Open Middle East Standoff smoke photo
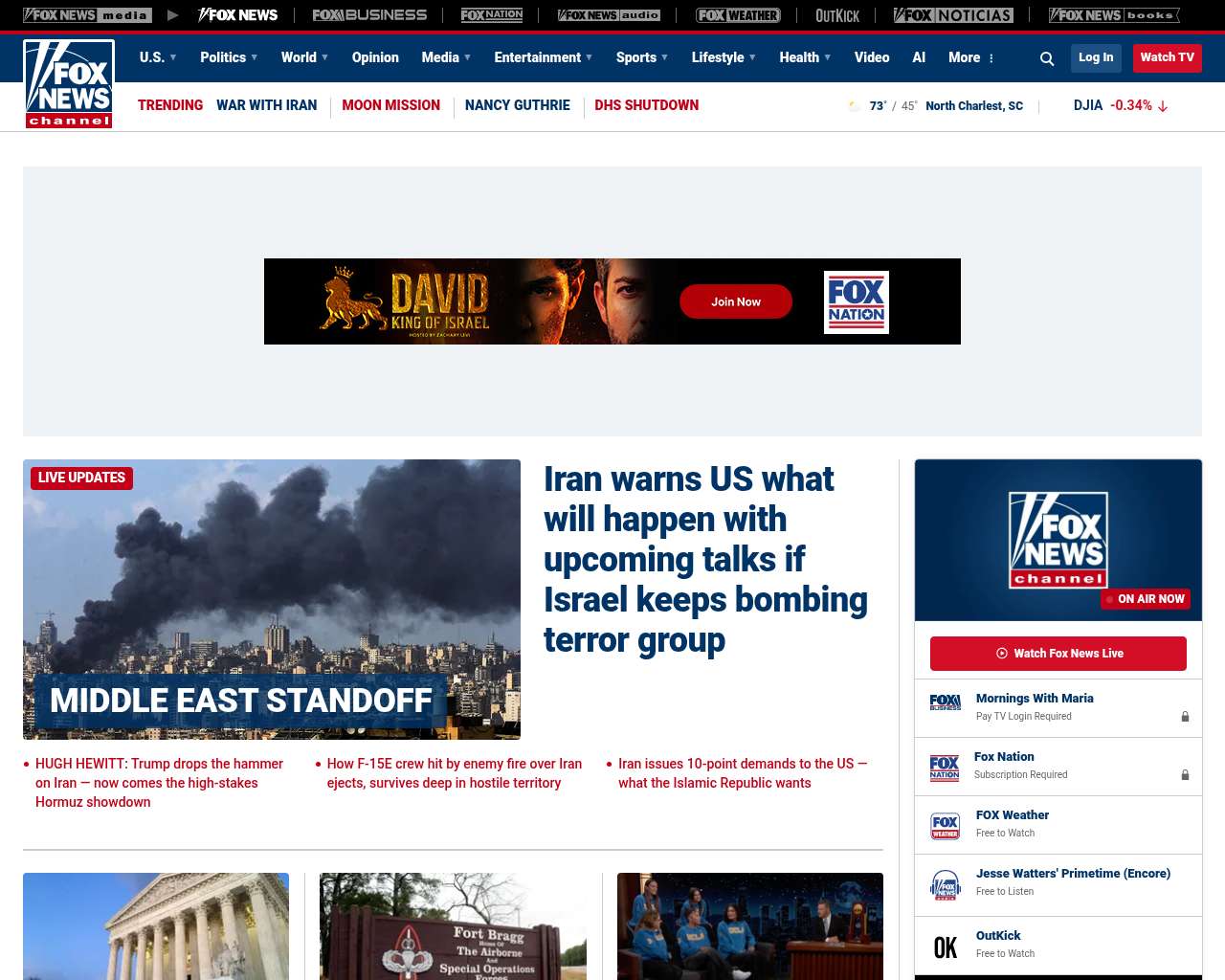 (x=272, y=599)
